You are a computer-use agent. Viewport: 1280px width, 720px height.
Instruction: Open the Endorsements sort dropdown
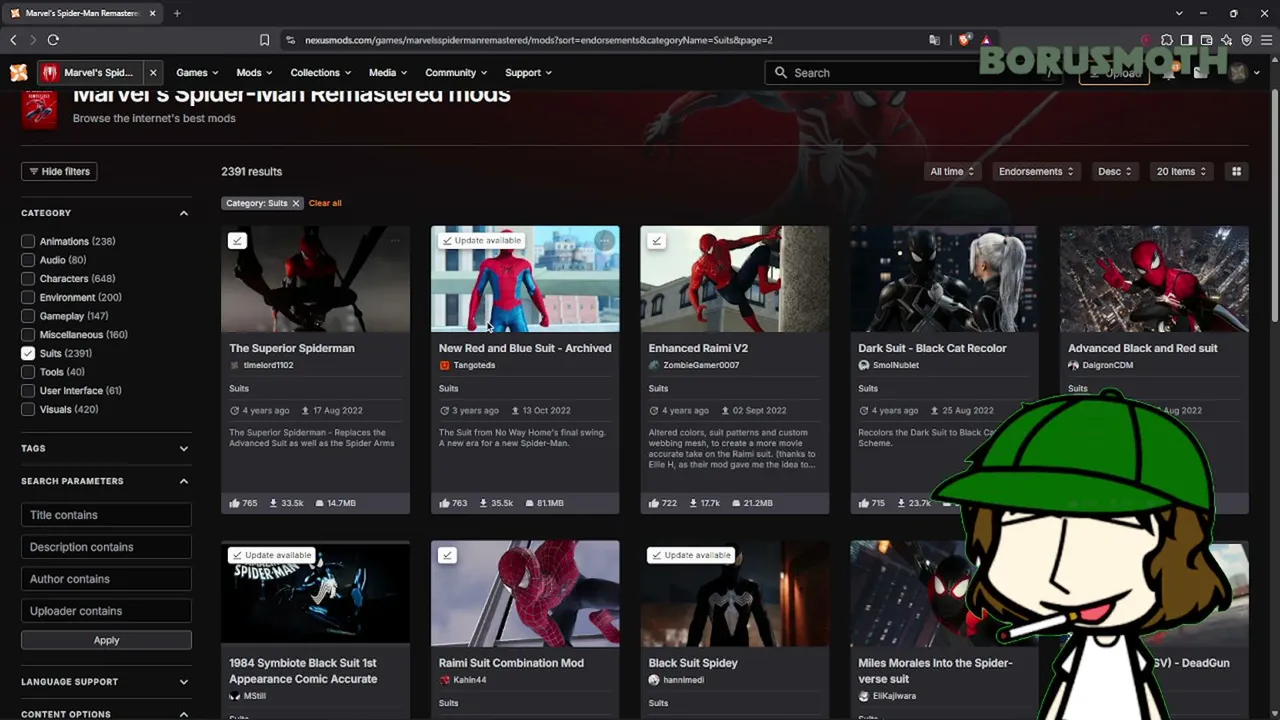tap(1035, 171)
